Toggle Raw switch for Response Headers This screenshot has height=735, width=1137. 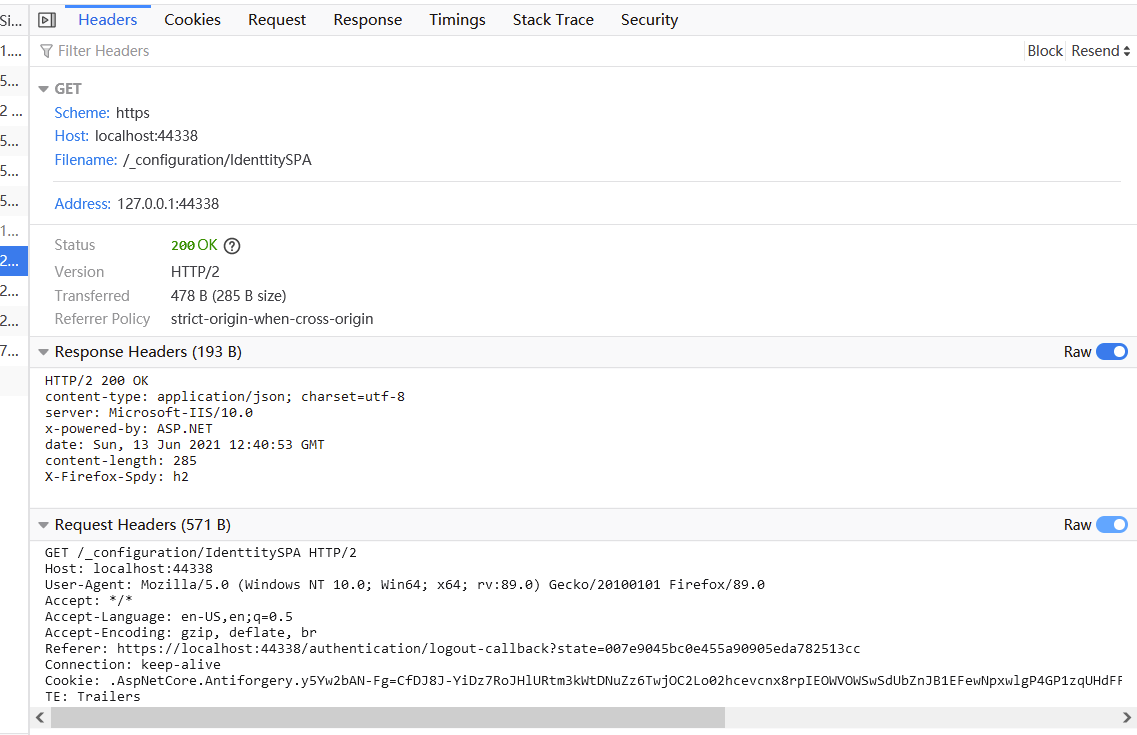click(1111, 352)
